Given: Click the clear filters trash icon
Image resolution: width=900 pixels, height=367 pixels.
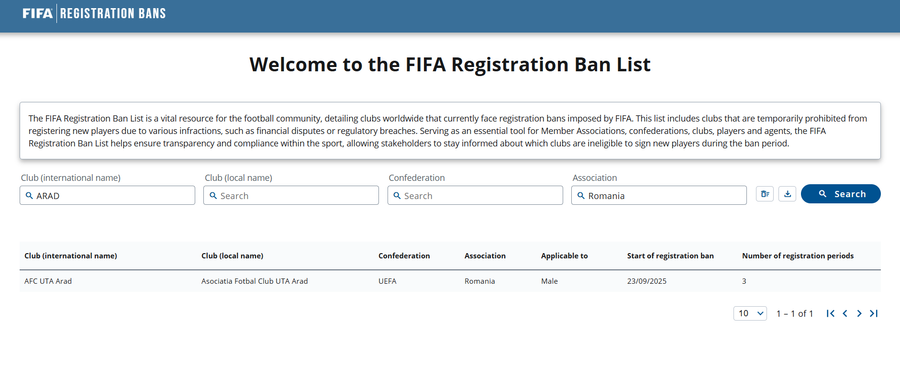Looking at the screenshot, I should pyautogui.click(x=765, y=194).
